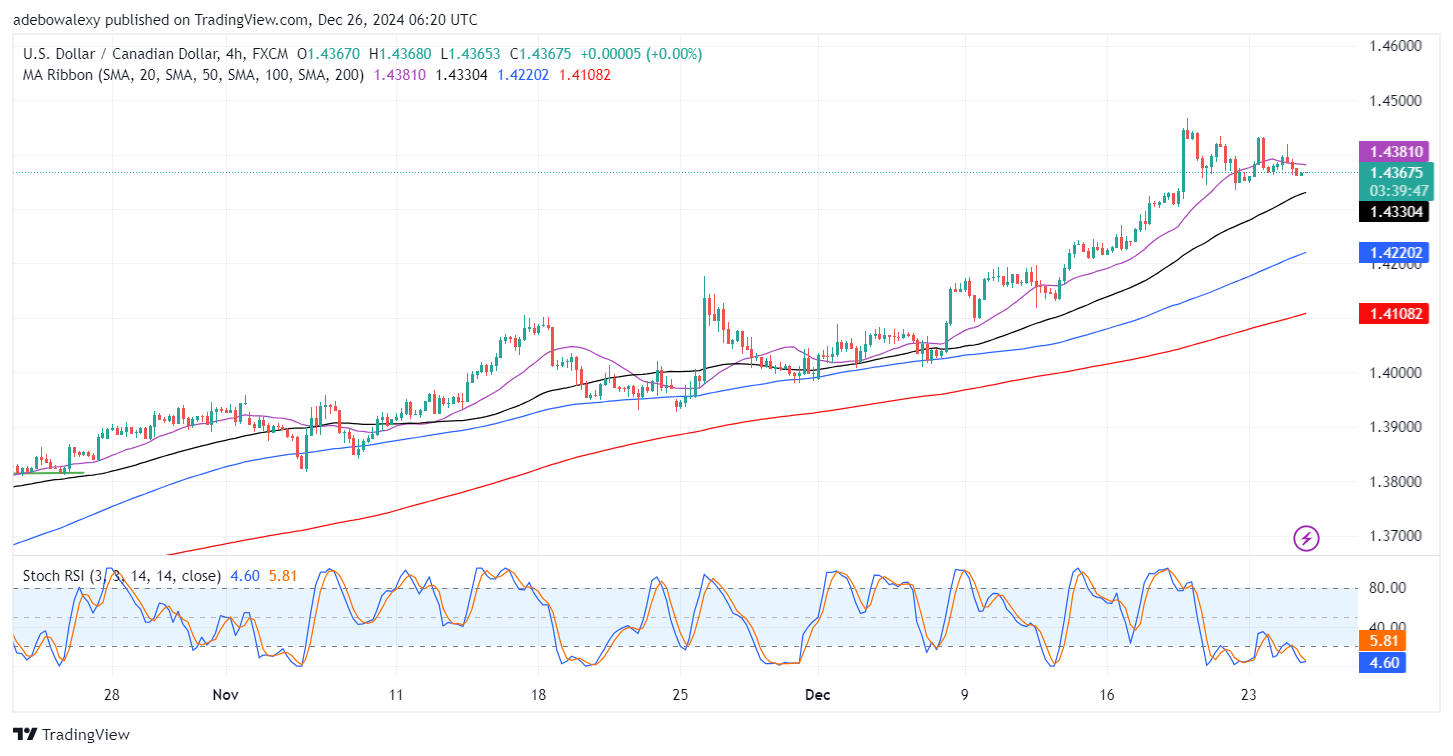1453x756 pixels.
Task: Click the Nov date label on time axis
Action: [226, 695]
